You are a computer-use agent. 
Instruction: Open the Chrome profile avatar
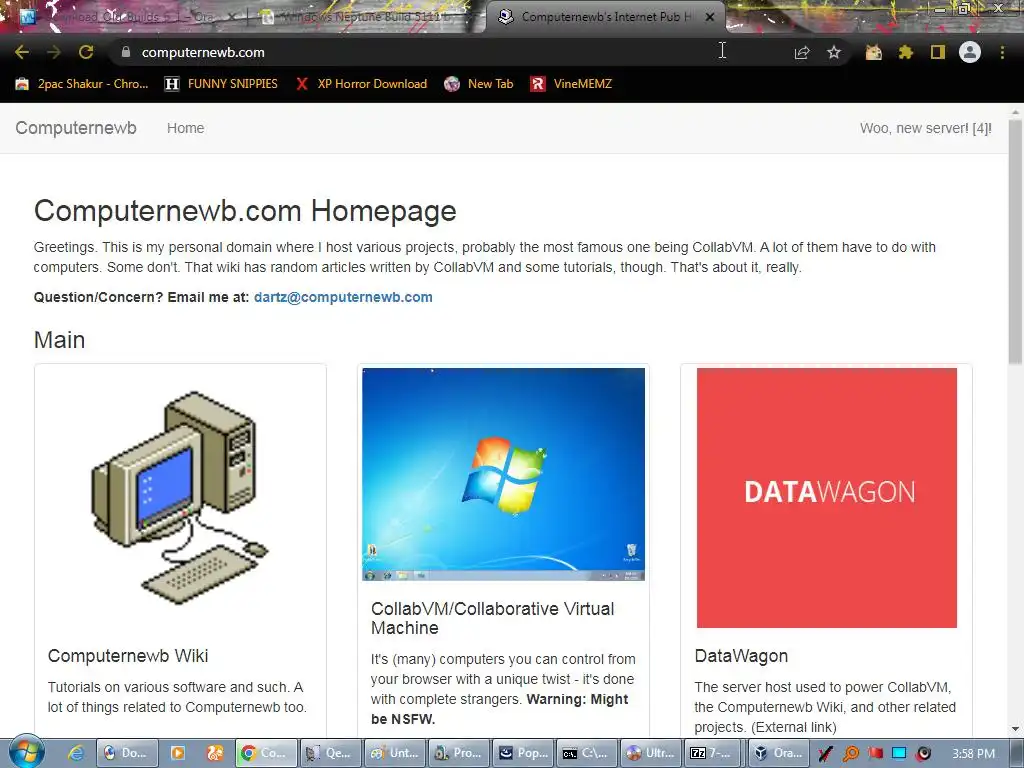pyautogui.click(x=970, y=52)
